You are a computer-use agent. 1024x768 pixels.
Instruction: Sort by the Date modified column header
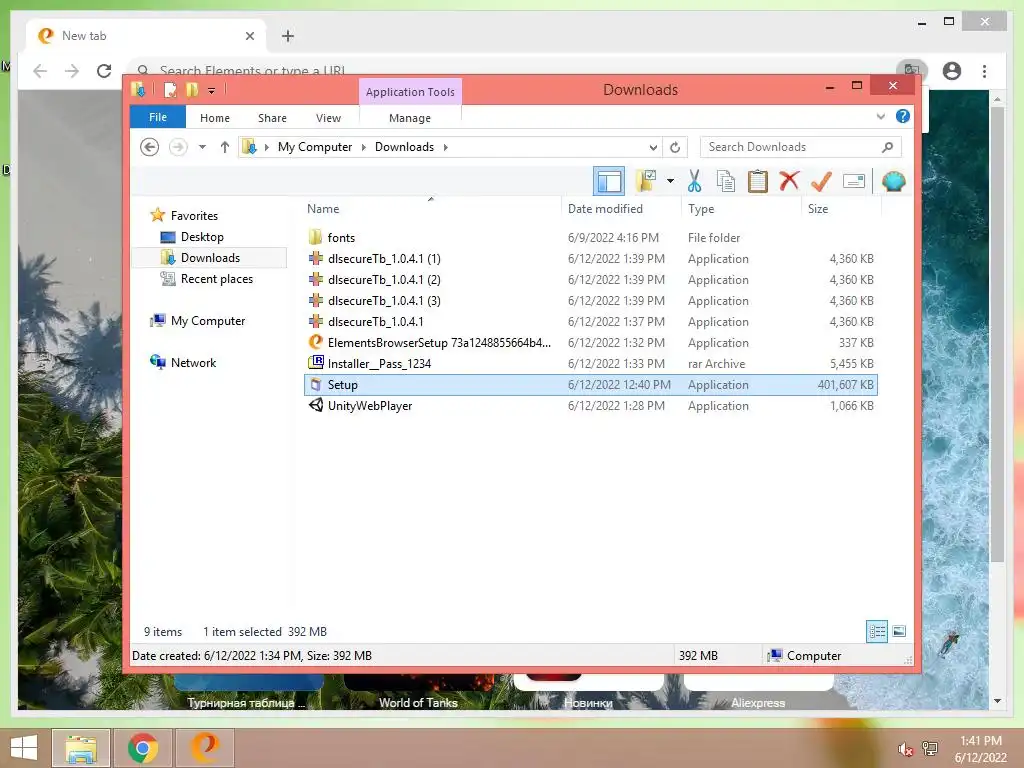[x=621, y=208]
